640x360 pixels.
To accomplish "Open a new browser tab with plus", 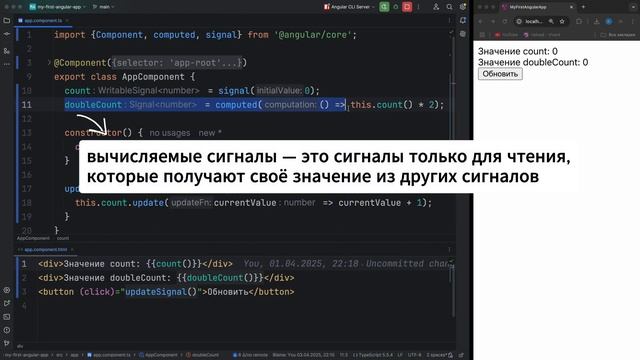I will [583, 7].
